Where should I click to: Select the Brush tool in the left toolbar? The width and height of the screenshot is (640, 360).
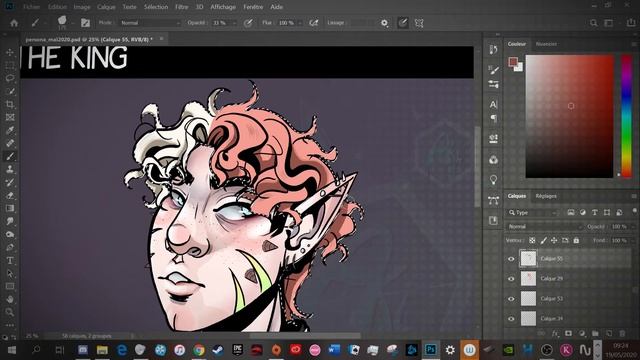click(x=10, y=156)
